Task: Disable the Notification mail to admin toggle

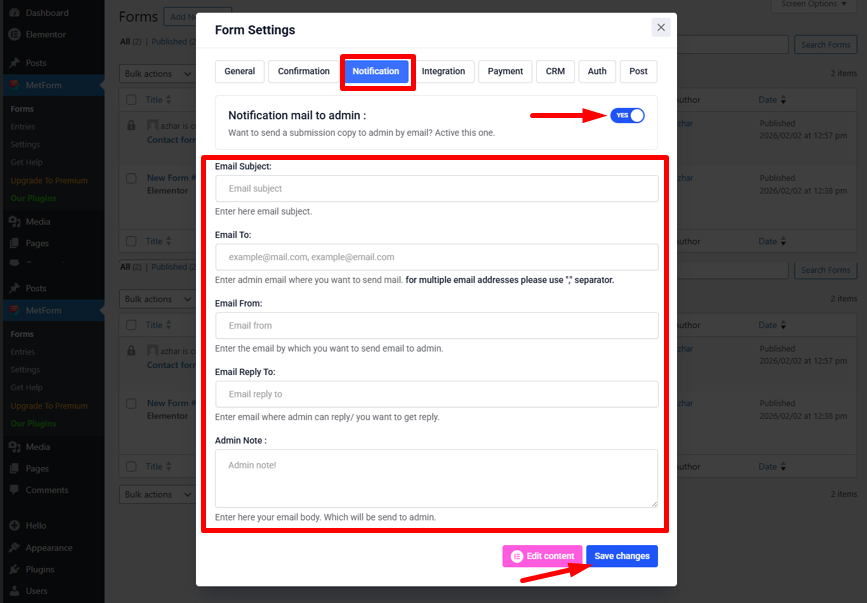Action: tap(627, 116)
